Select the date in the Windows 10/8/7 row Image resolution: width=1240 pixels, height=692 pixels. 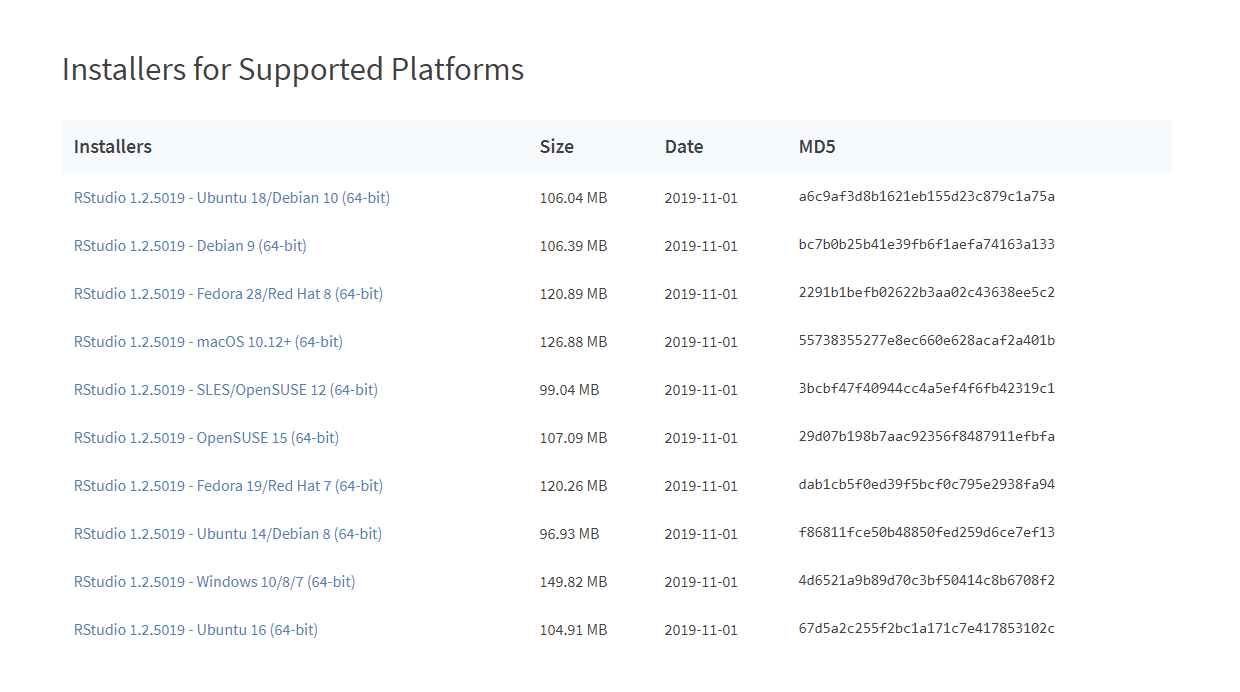(x=701, y=582)
